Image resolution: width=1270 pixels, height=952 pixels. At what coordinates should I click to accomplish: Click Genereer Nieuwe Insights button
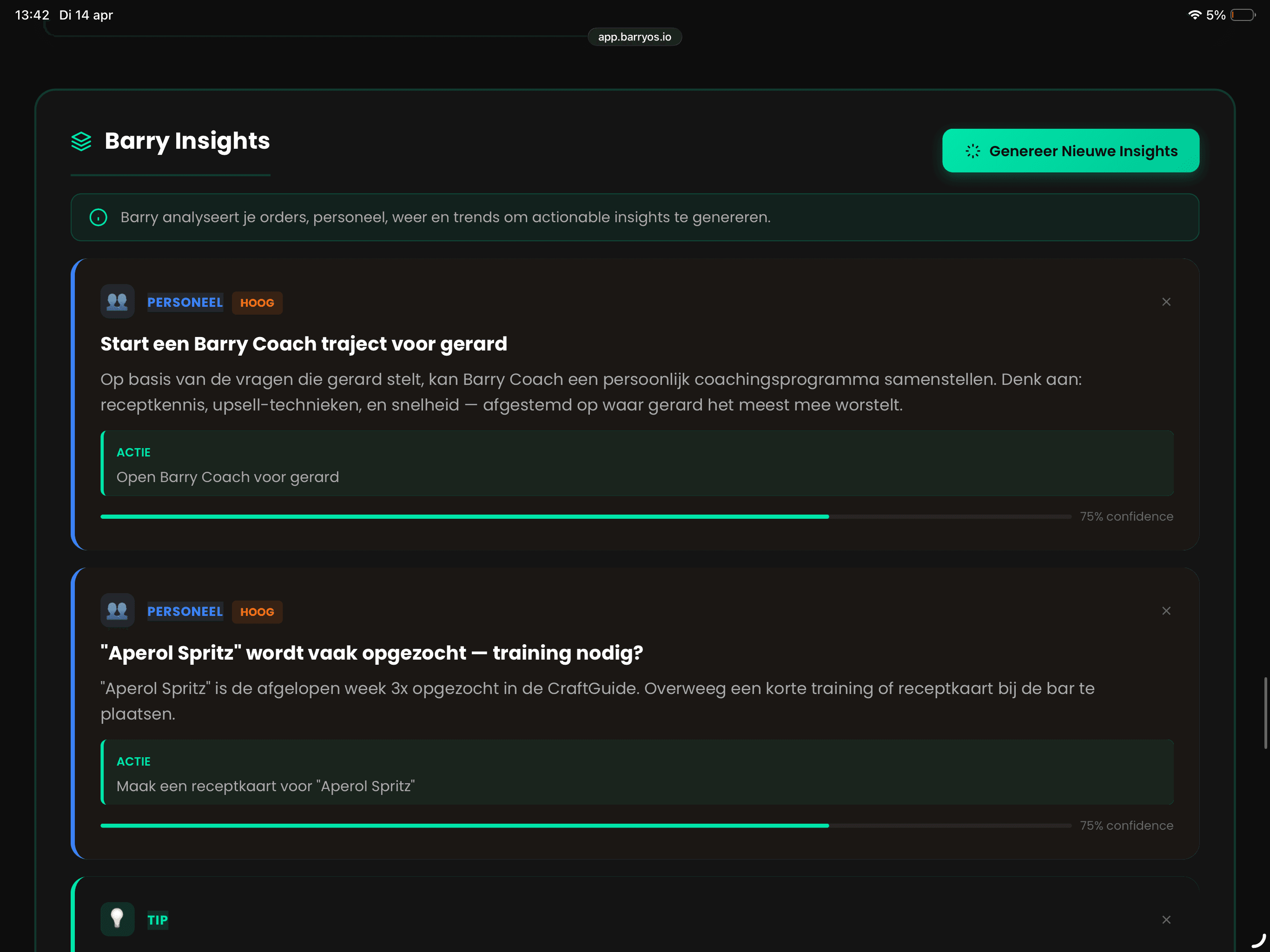pyautogui.click(x=1070, y=151)
